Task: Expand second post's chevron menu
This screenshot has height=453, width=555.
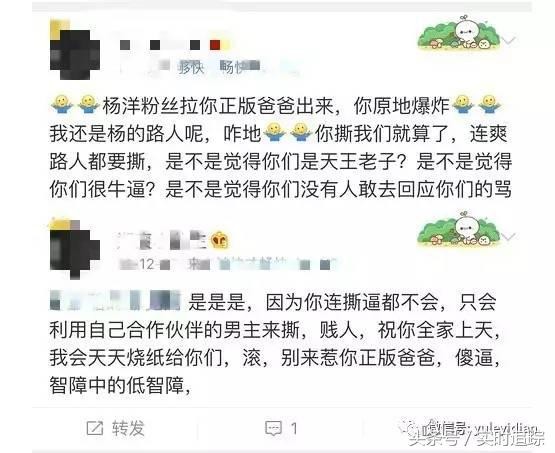Action: pyautogui.click(x=509, y=236)
